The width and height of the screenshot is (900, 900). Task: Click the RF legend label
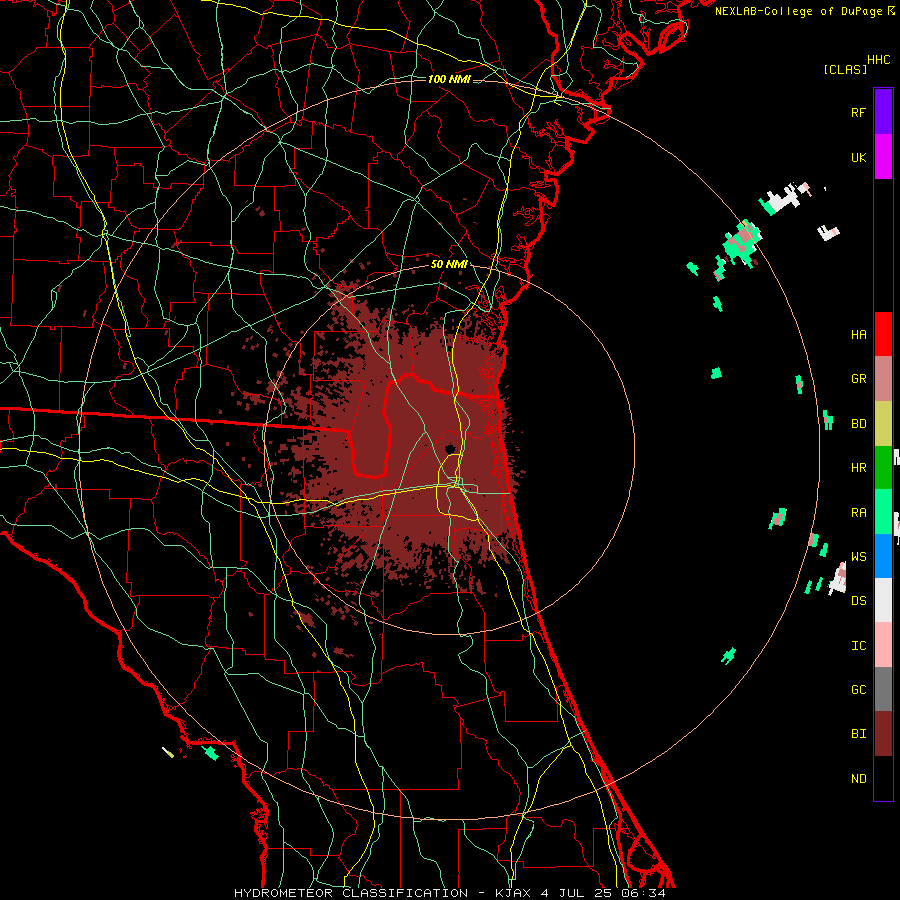(x=858, y=112)
